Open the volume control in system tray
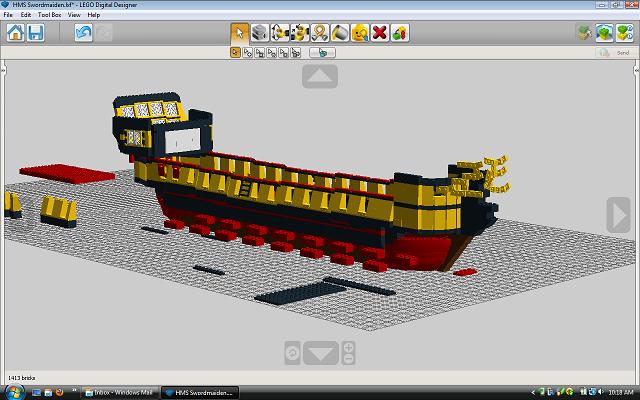 click(600, 392)
